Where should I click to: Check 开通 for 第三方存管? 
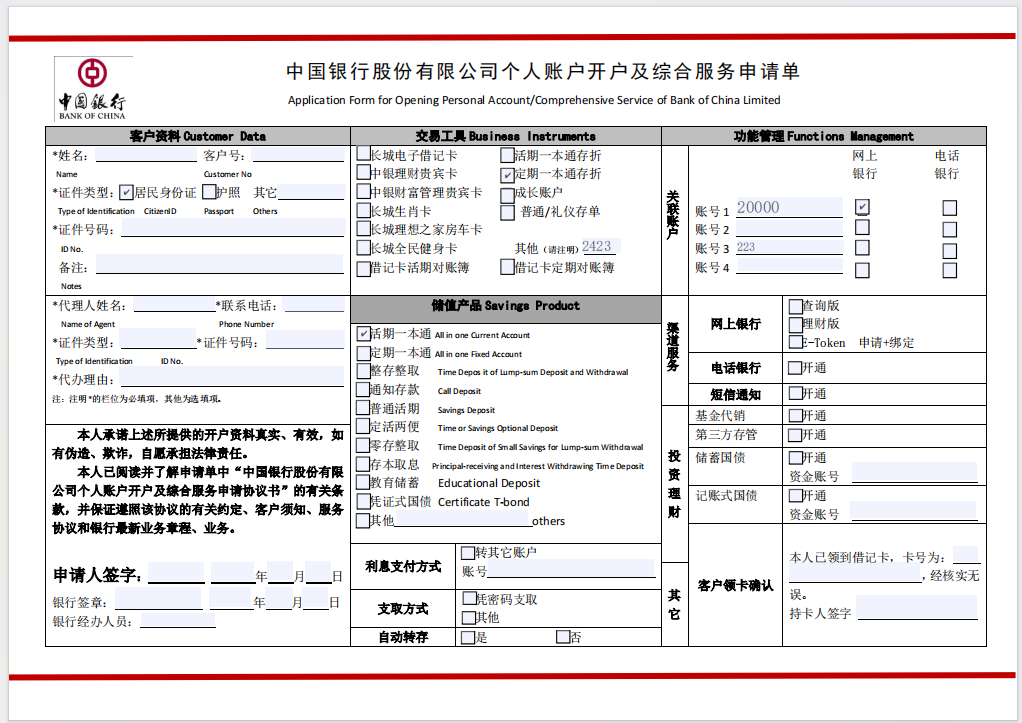(x=795, y=435)
